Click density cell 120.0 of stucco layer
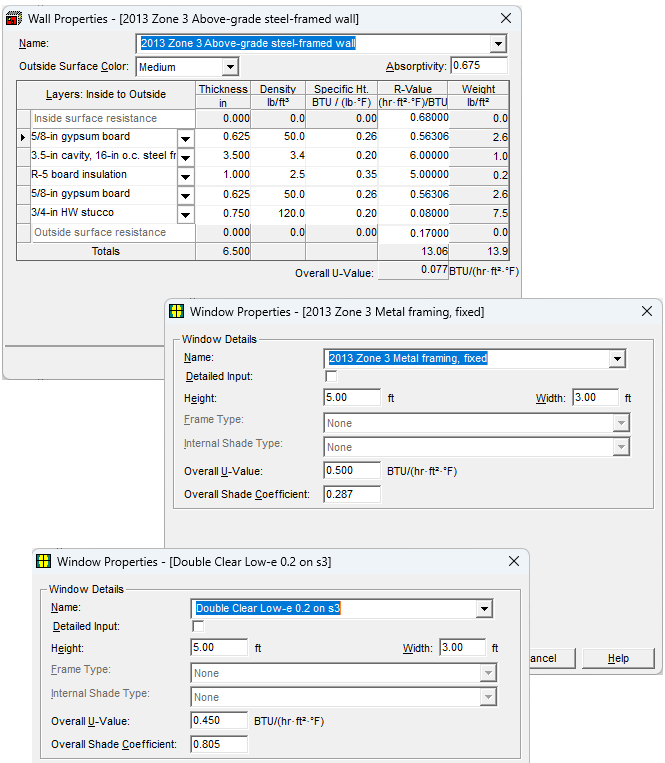The height and width of the screenshot is (763, 665). pyautogui.click(x=278, y=213)
